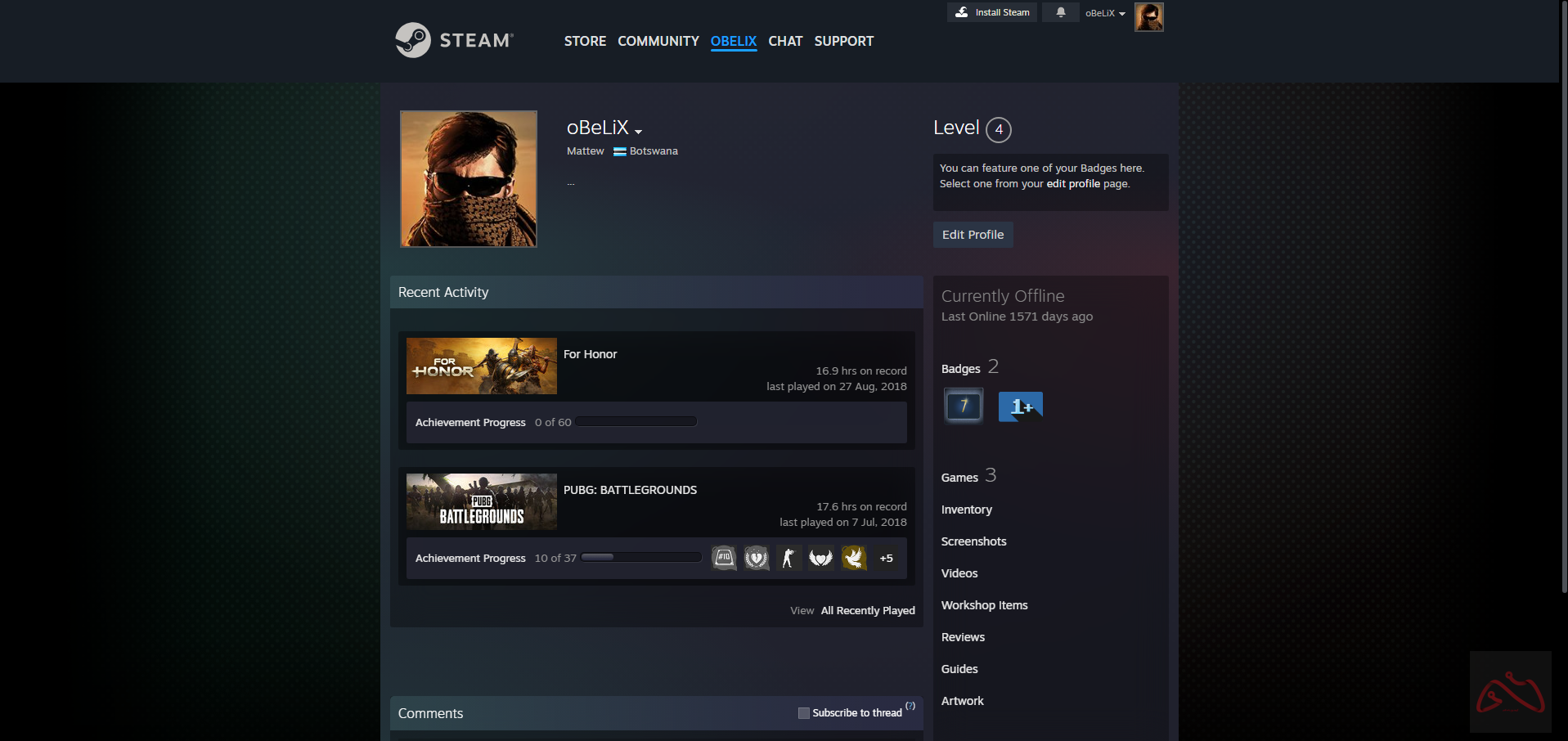Click the golden PUBG achievement icon

click(854, 559)
